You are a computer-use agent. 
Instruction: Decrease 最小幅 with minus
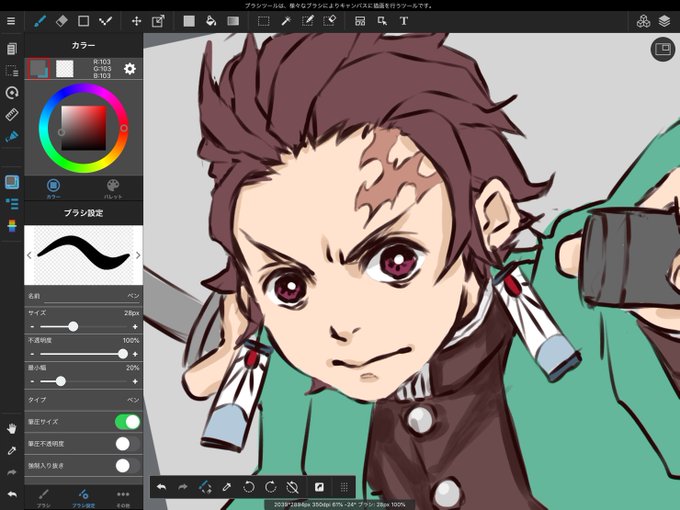pos(32,381)
